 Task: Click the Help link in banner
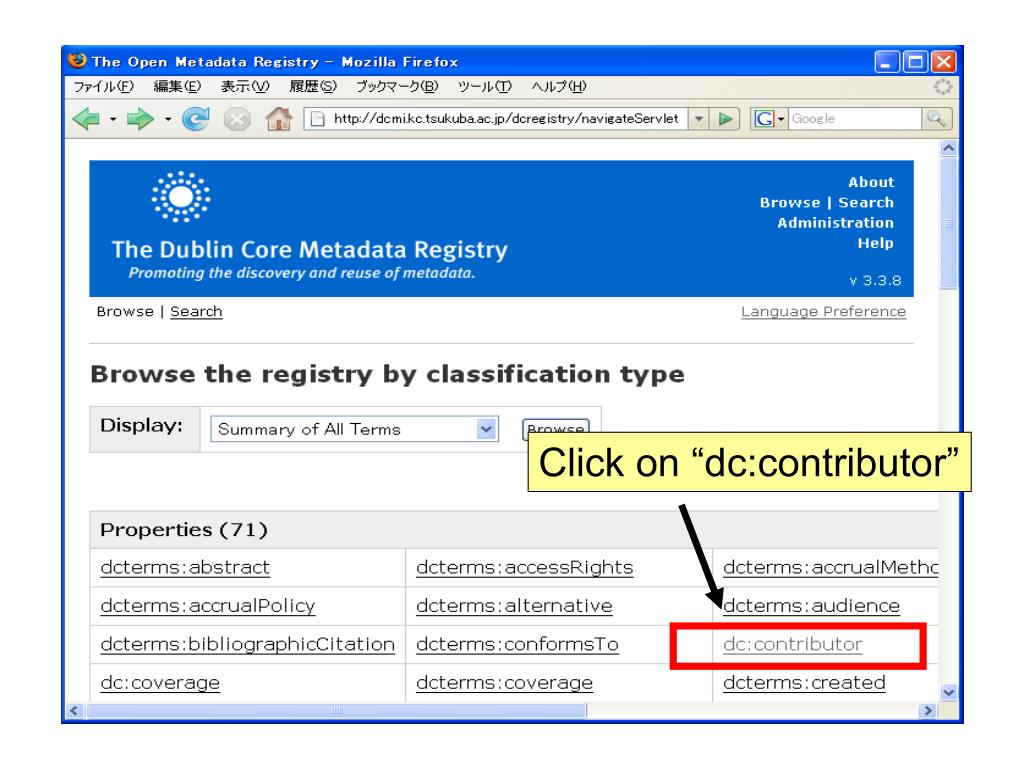pyautogui.click(x=876, y=243)
